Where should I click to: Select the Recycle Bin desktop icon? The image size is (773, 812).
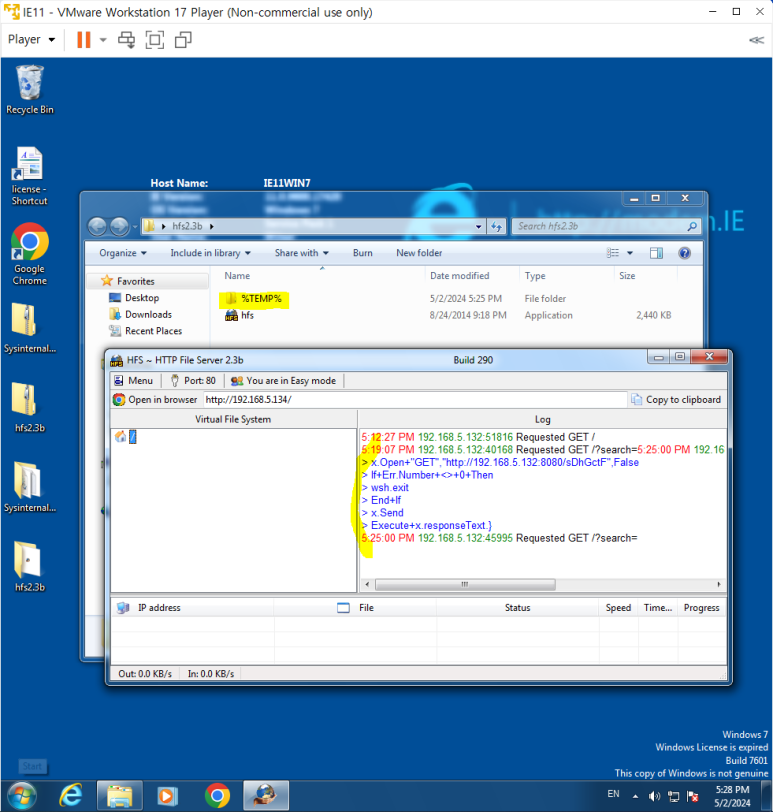(30, 89)
